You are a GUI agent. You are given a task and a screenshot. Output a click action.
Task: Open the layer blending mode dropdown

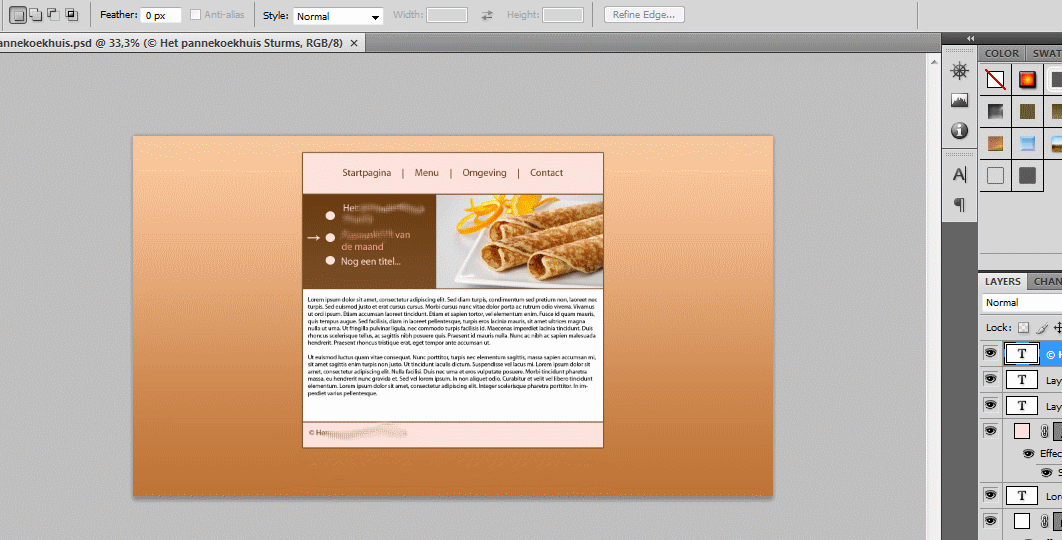click(x=1020, y=302)
